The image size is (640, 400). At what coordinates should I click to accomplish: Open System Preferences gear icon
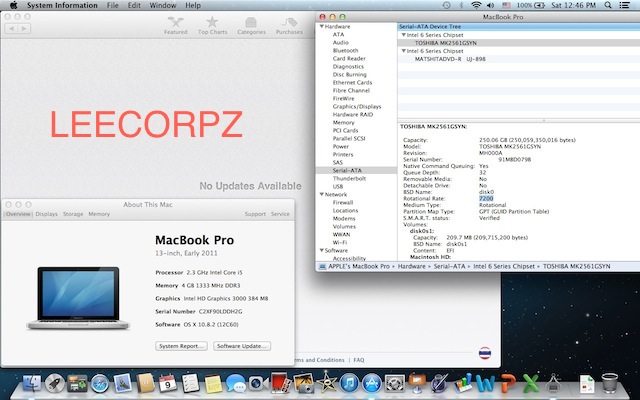(x=395, y=384)
